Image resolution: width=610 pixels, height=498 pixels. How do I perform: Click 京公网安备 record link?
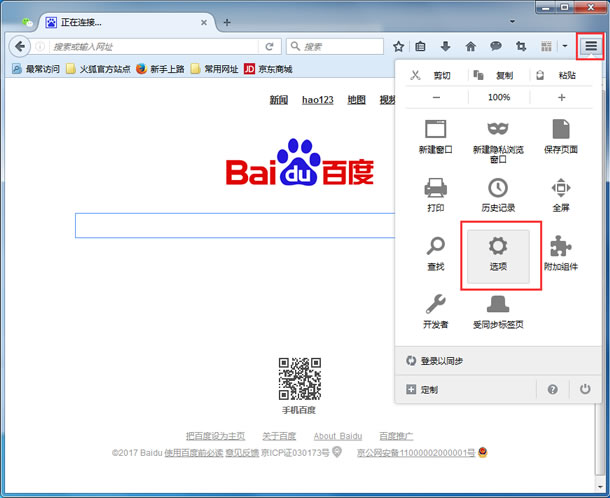pyautogui.click(x=416, y=453)
